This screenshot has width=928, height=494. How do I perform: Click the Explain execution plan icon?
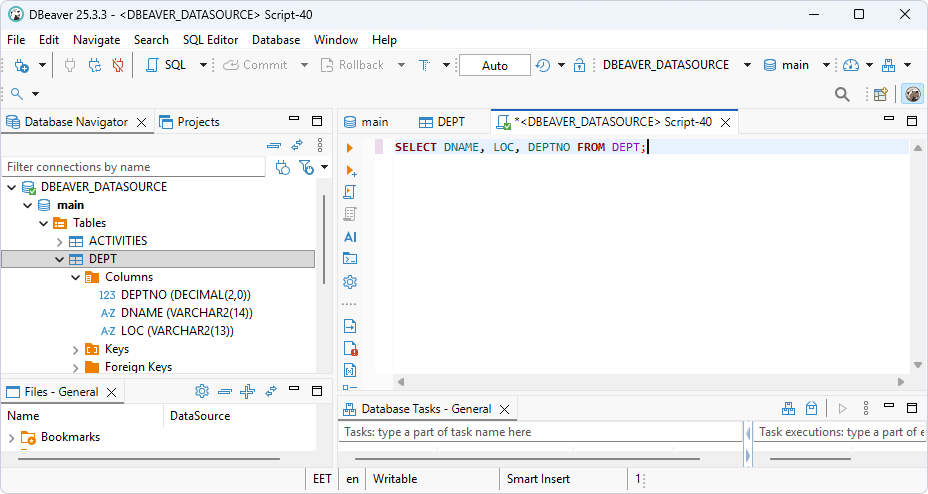pyautogui.click(x=350, y=214)
